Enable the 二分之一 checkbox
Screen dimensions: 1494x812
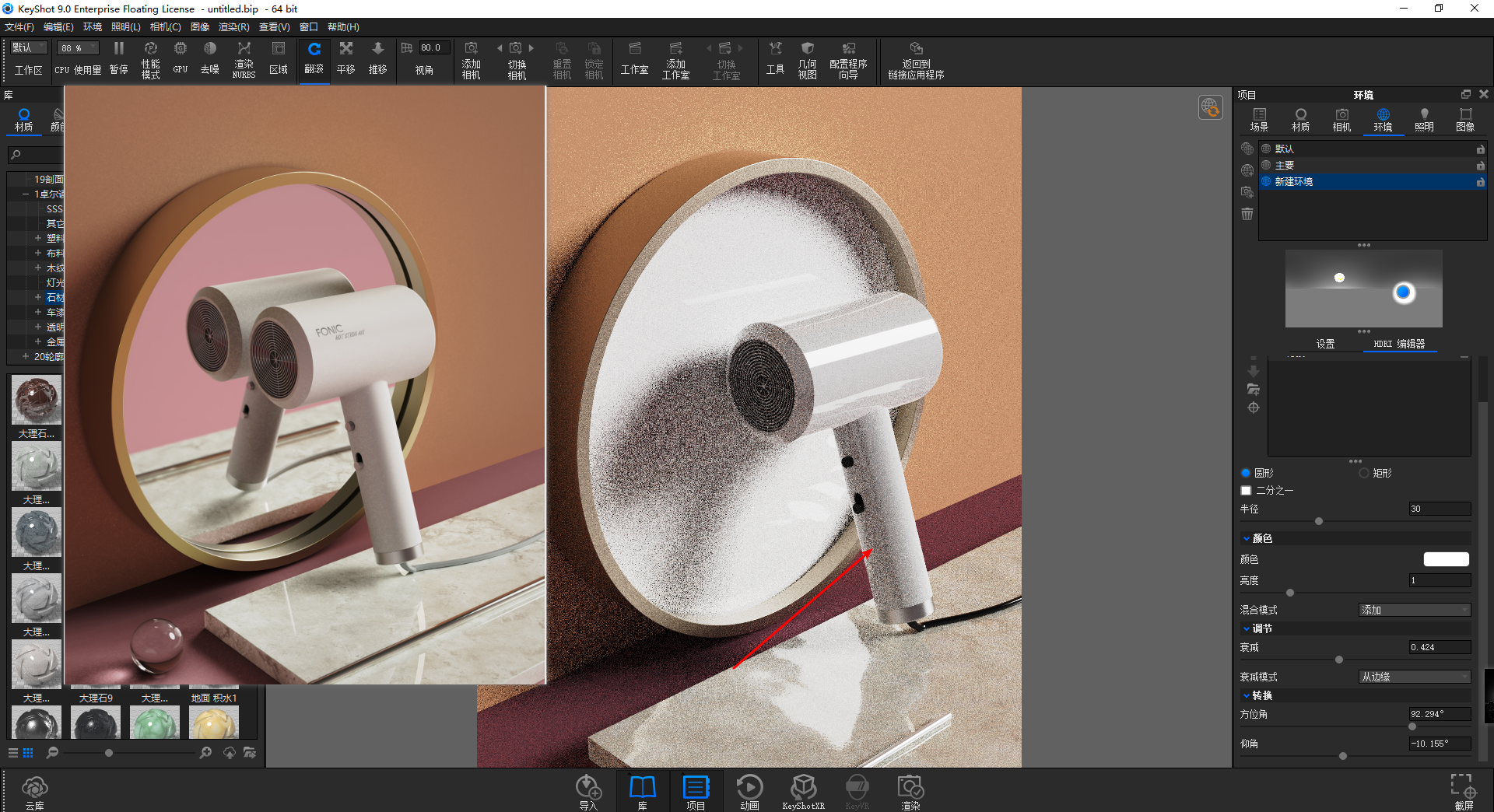click(1246, 491)
